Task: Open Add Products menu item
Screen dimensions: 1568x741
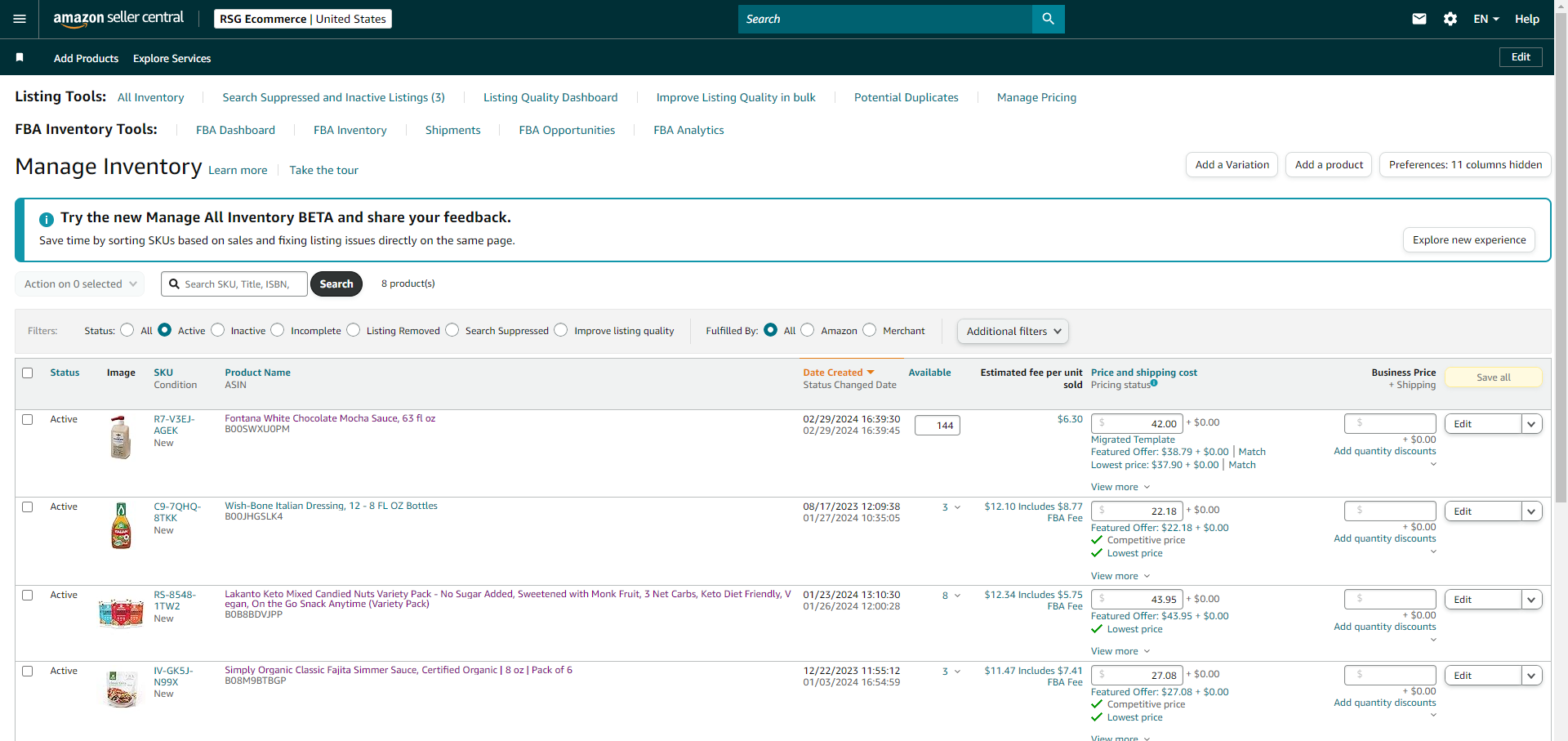Action: tap(86, 58)
